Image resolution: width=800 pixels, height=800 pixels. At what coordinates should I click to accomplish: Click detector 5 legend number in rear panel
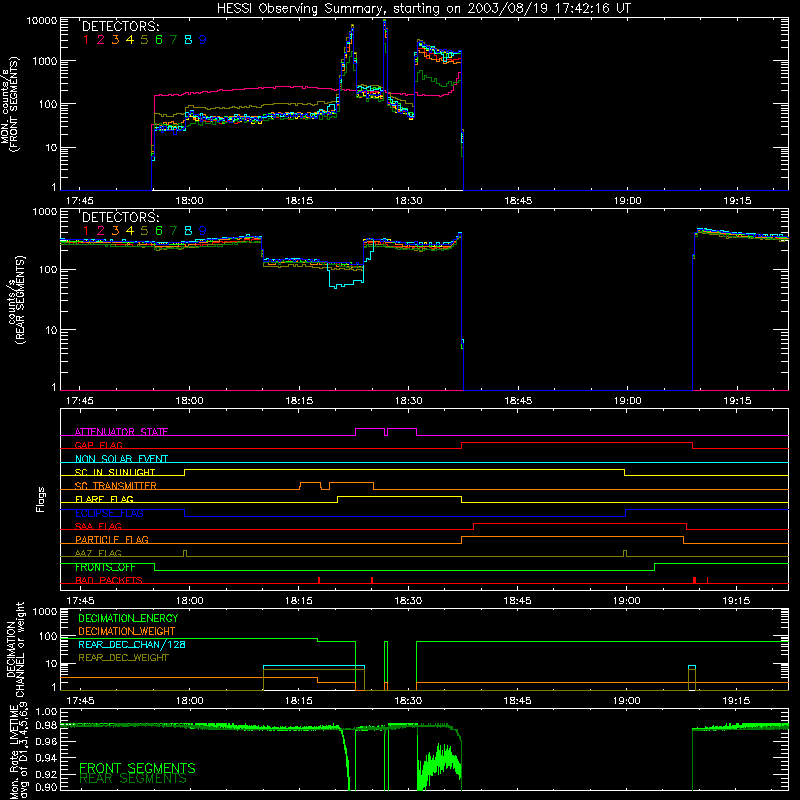(144, 231)
